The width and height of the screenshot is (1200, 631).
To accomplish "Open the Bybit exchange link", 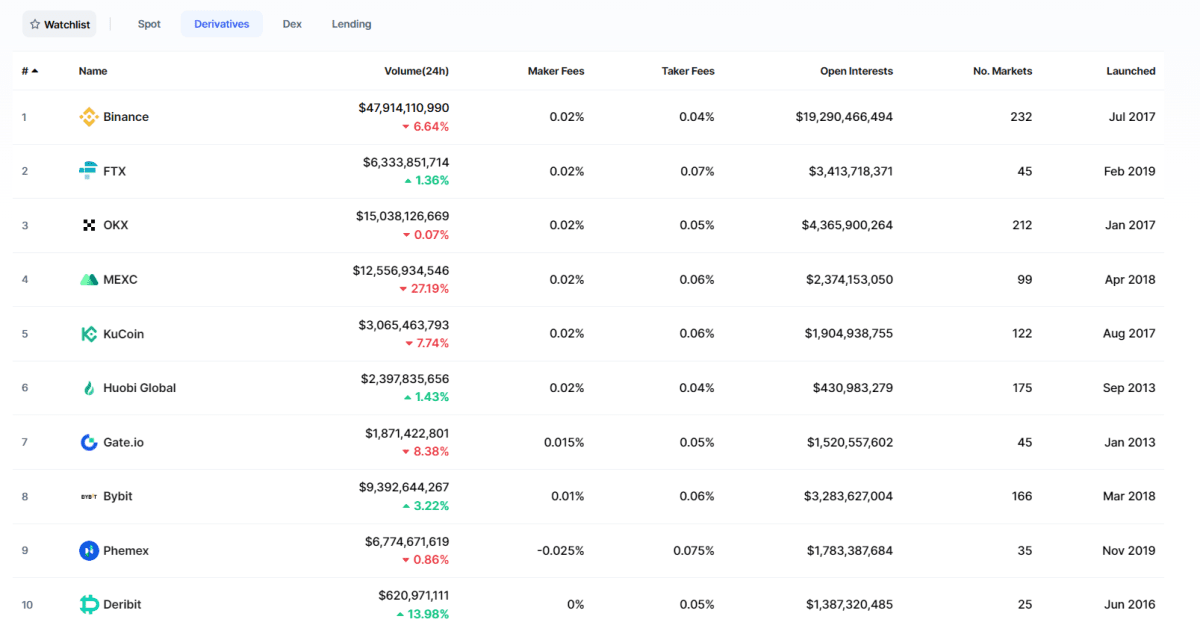I will coord(118,496).
